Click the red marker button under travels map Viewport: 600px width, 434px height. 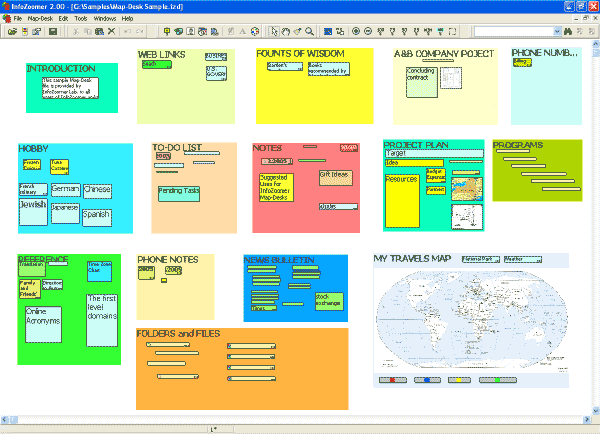(393, 380)
